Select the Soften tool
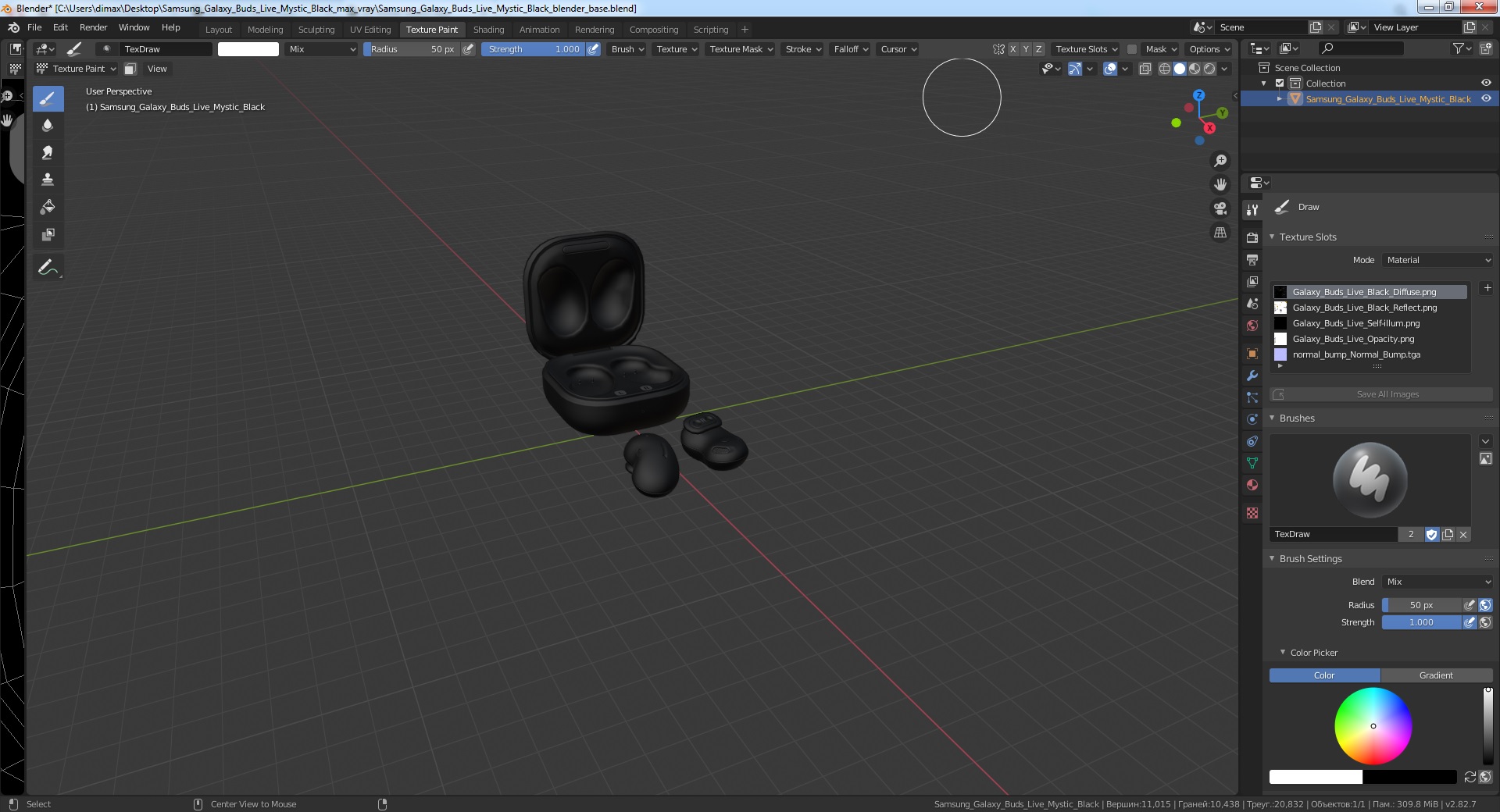The image size is (1500, 812). click(x=48, y=125)
